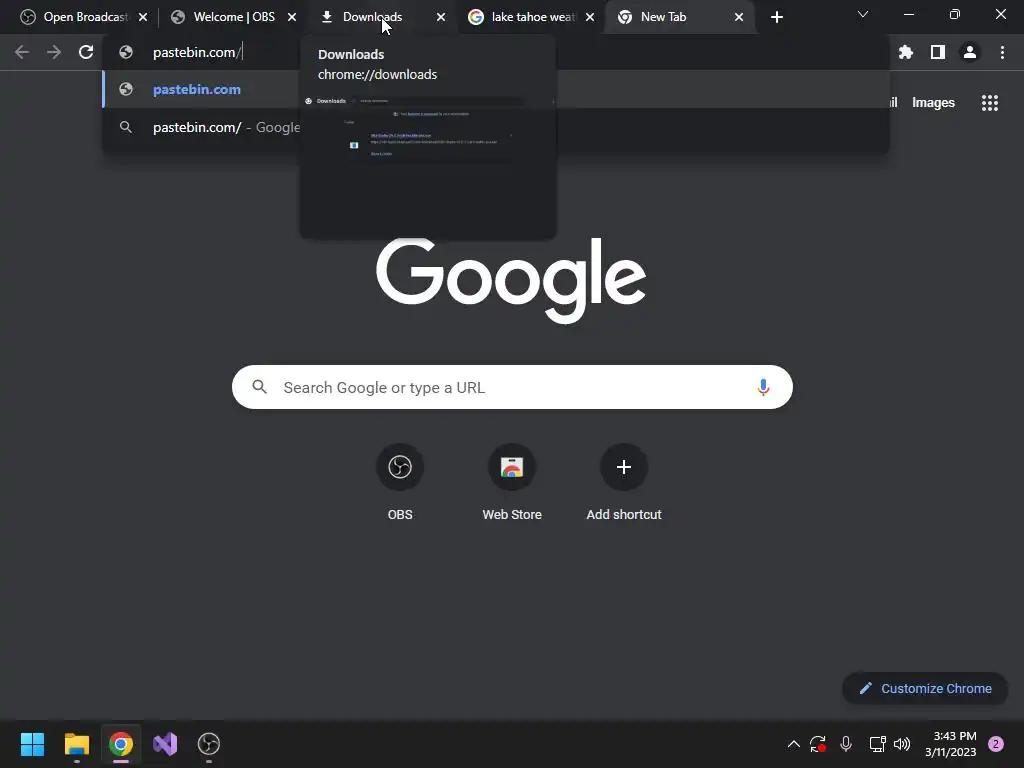Go forward to next page
The image size is (1024, 768).
54,52
